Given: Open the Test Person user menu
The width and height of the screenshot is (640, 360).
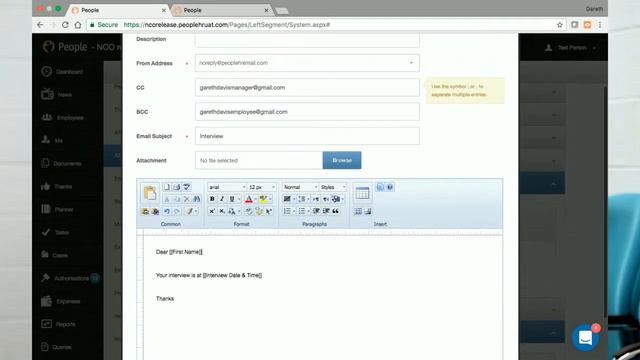Looking at the screenshot, I should [x=571, y=48].
